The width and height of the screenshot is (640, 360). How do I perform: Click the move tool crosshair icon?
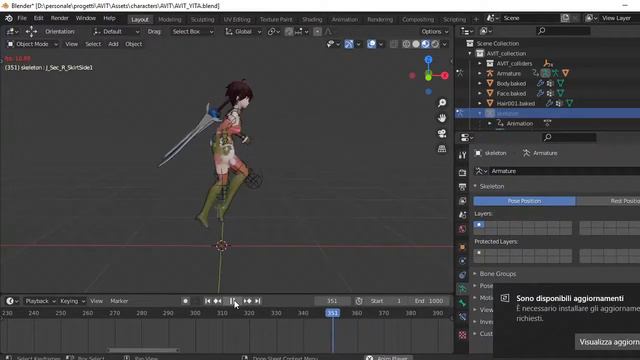coord(31,31)
